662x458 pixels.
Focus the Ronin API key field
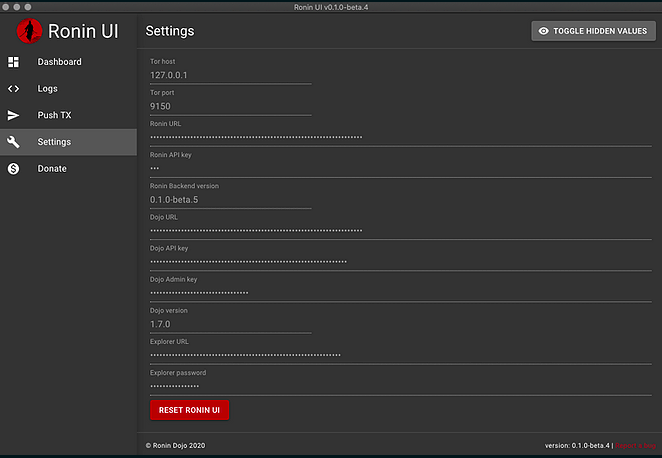point(401,168)
